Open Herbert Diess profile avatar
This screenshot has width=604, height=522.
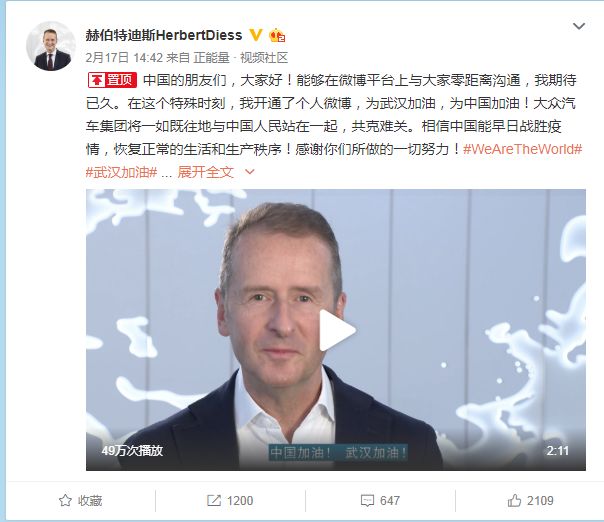point(50,46)
